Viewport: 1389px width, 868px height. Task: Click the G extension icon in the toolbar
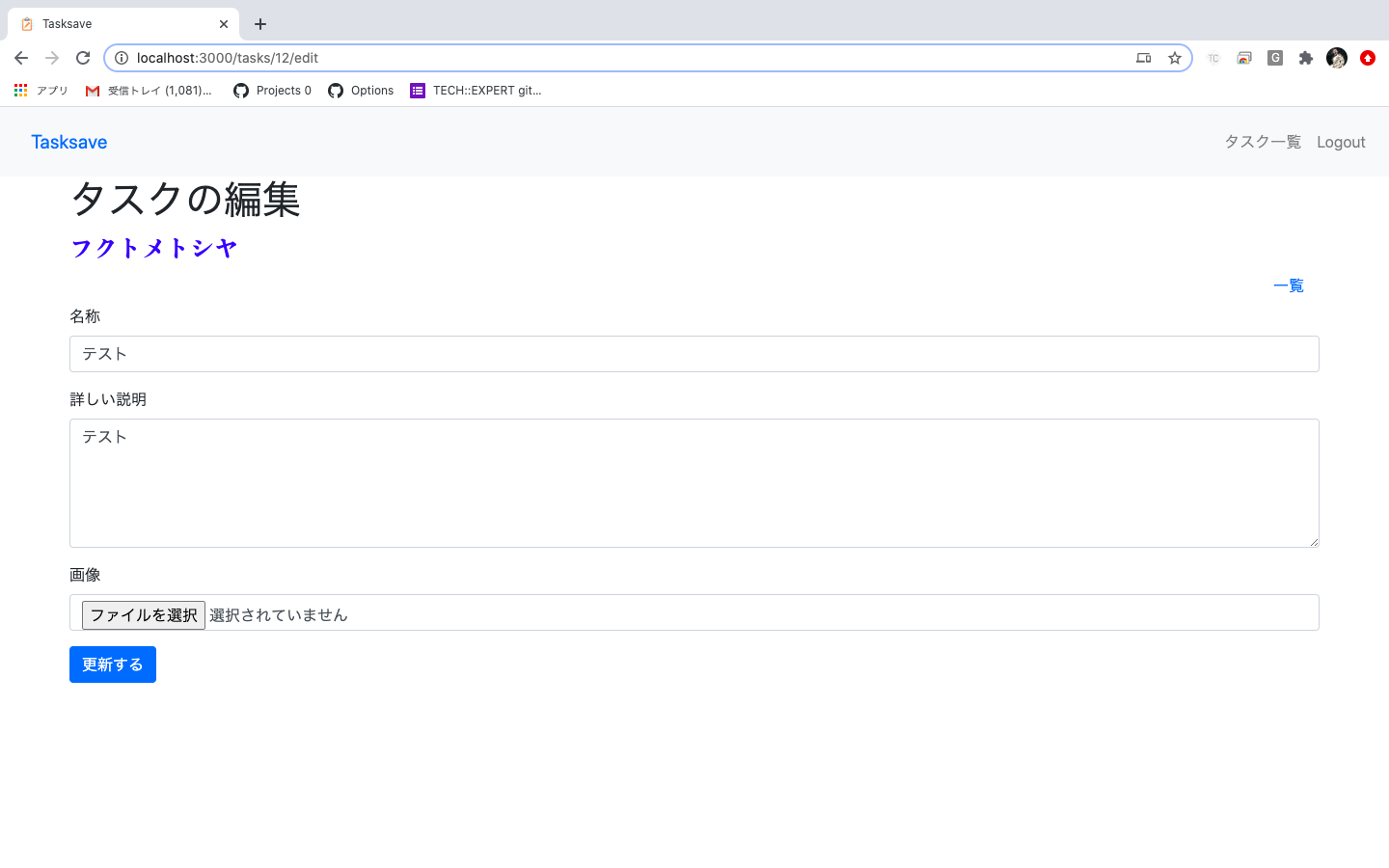click(1275, 58)
